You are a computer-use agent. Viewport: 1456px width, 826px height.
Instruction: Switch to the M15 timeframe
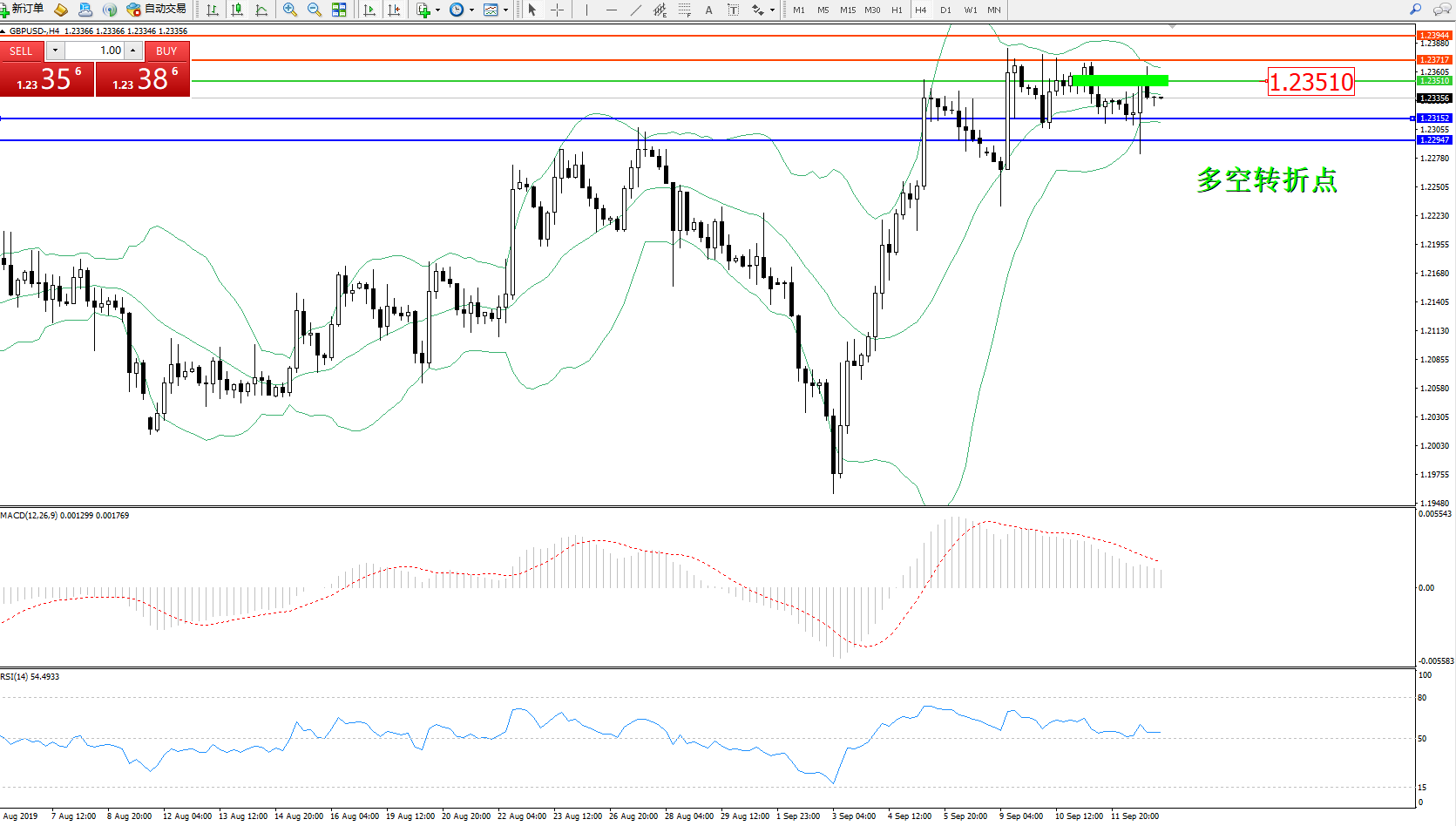(x=847, y=10)
